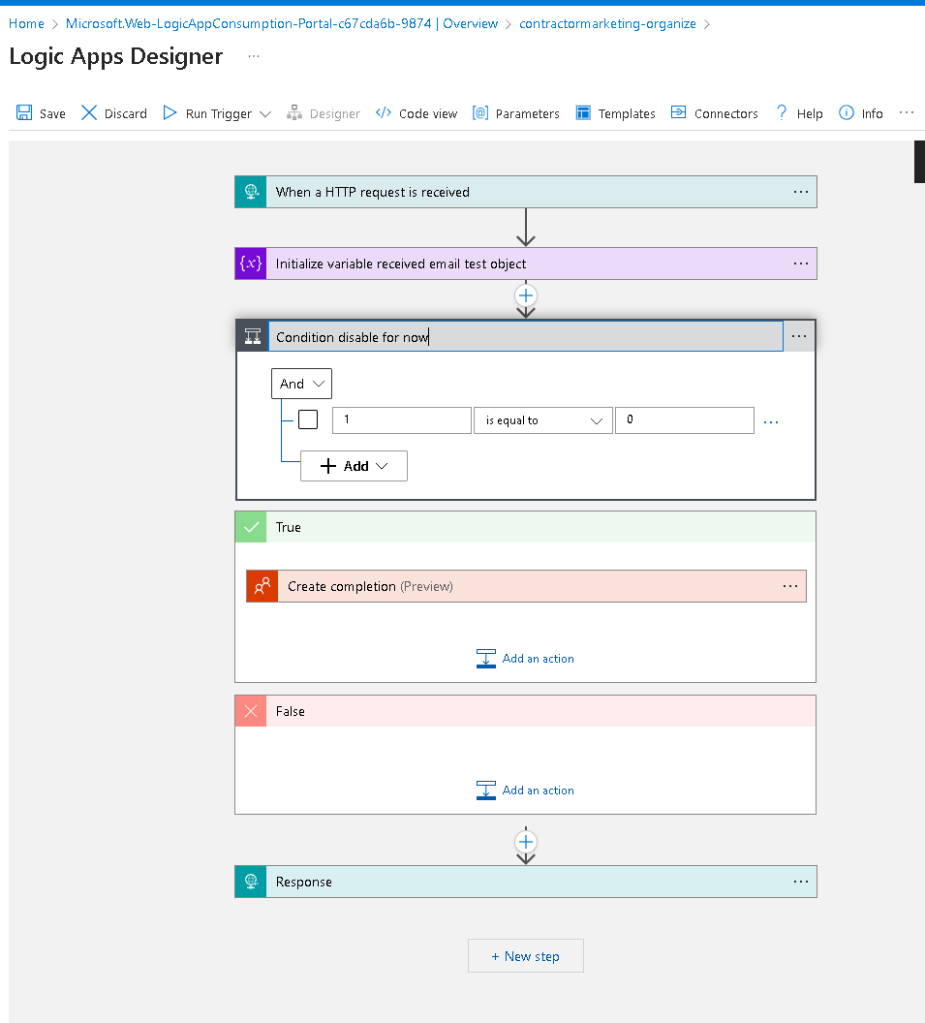
Task: Click the Info circle icon
Action: click(x=846, y=113)
